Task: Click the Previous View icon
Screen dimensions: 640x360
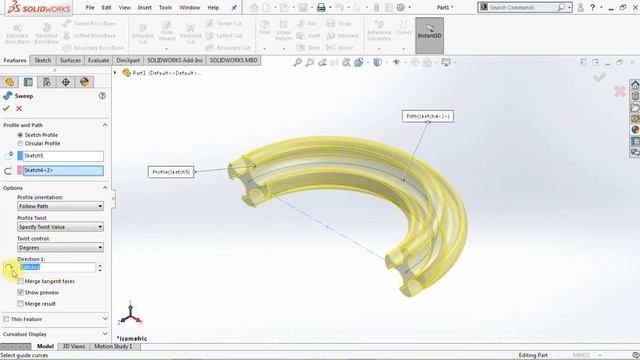Action: click(x=322, y=62)
